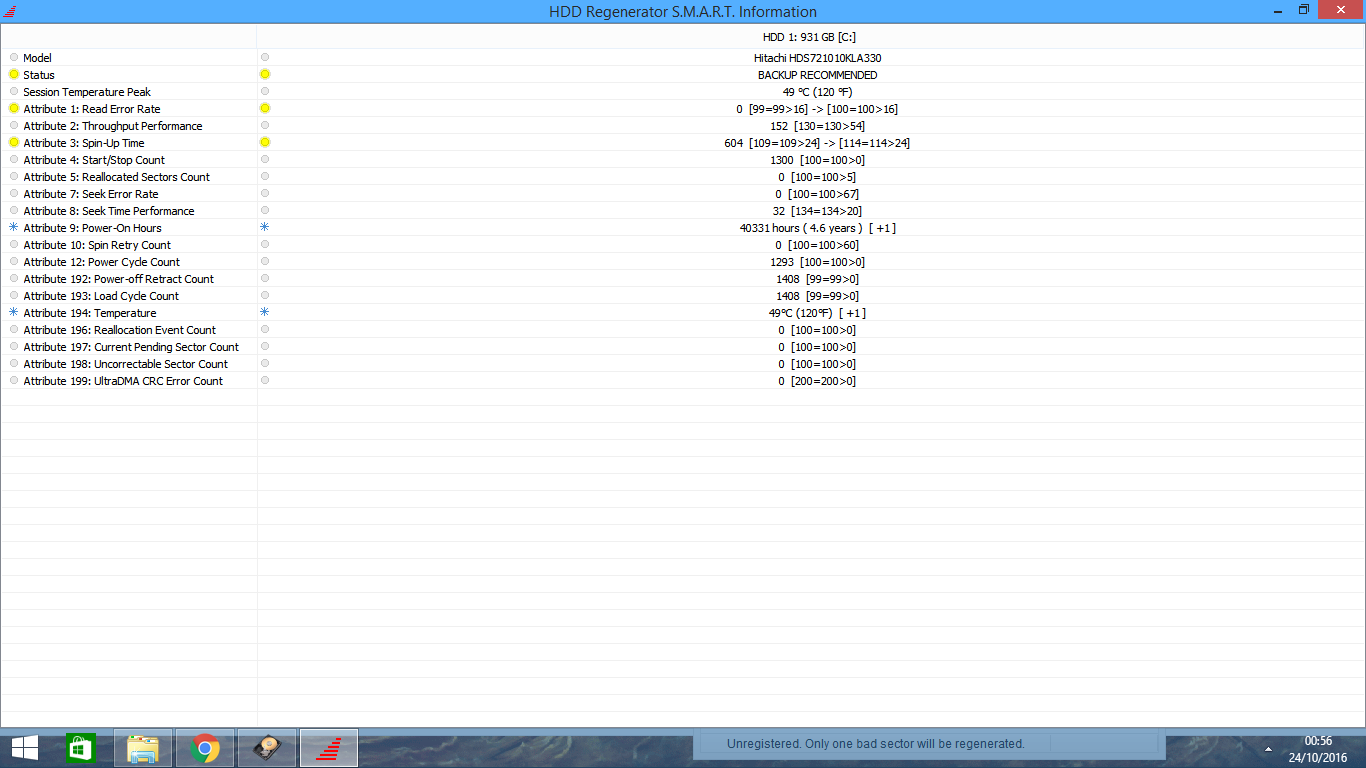Select Attribute 192: Power-off Retract Count label
Viewport: 1366px width, 768px height.
click(119, 279)
